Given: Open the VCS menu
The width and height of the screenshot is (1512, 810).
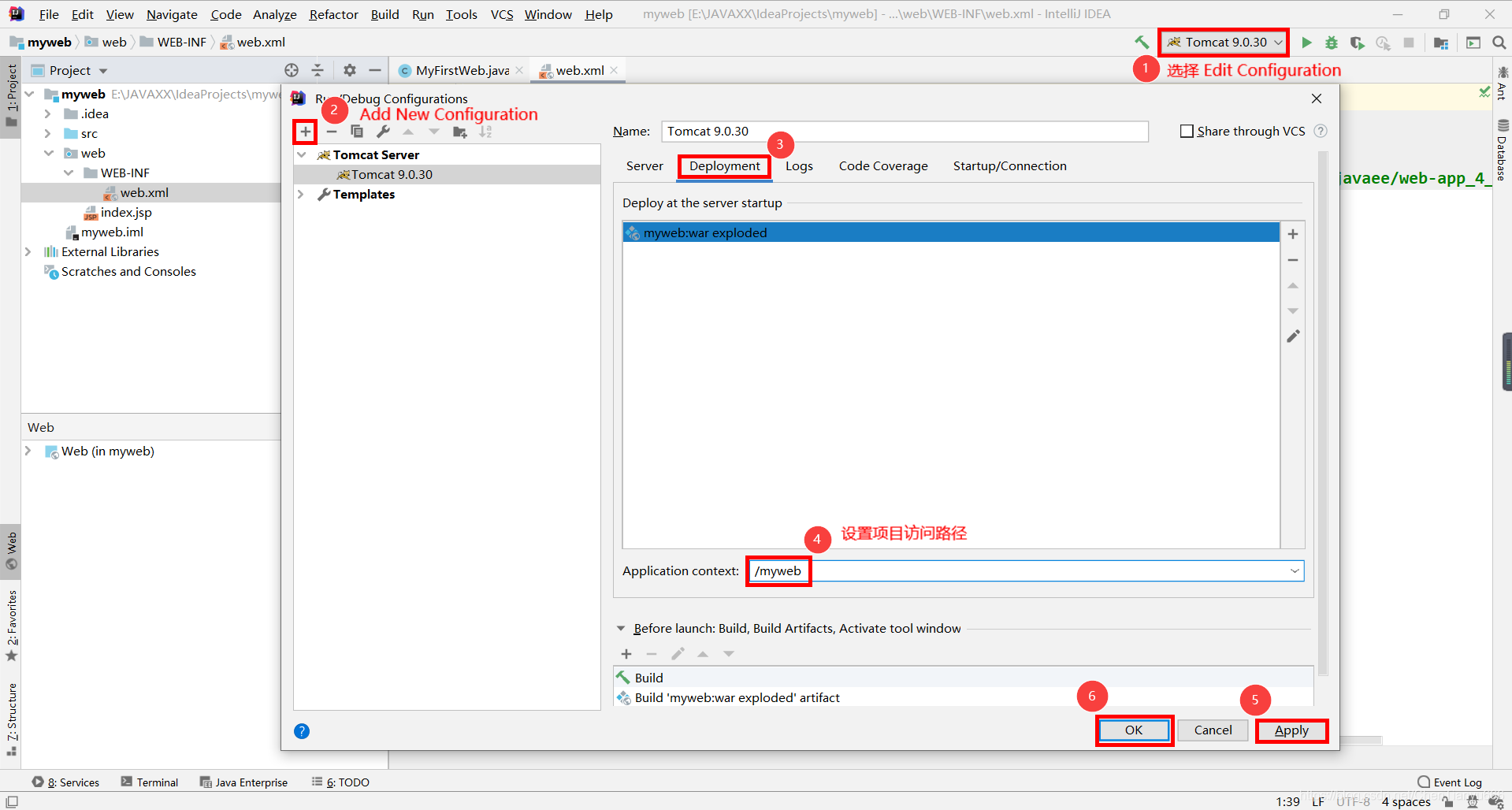Looking at the screenshot, I should [502, 14].
